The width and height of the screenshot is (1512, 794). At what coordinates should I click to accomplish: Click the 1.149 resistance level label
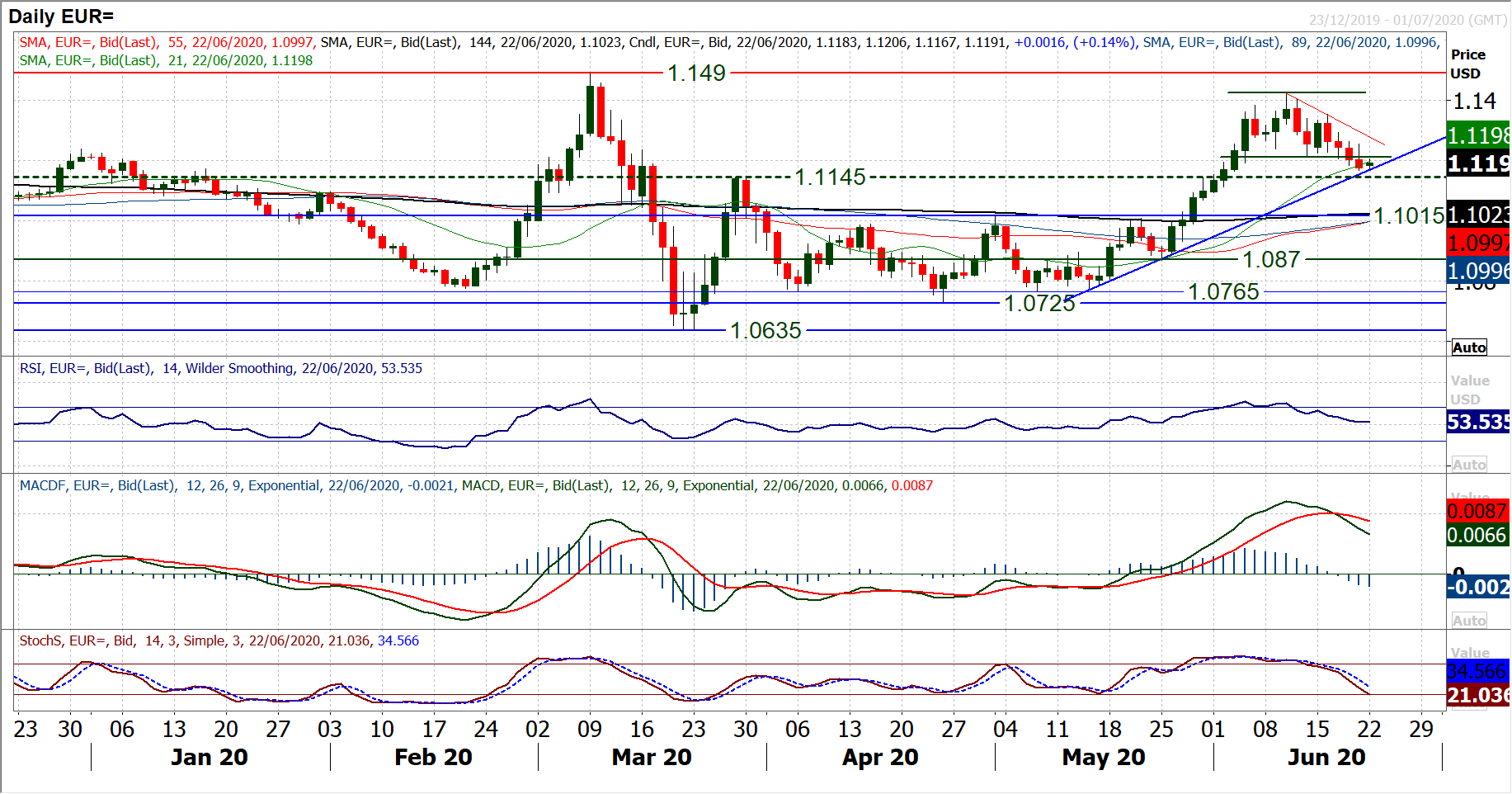pos(696,73)
